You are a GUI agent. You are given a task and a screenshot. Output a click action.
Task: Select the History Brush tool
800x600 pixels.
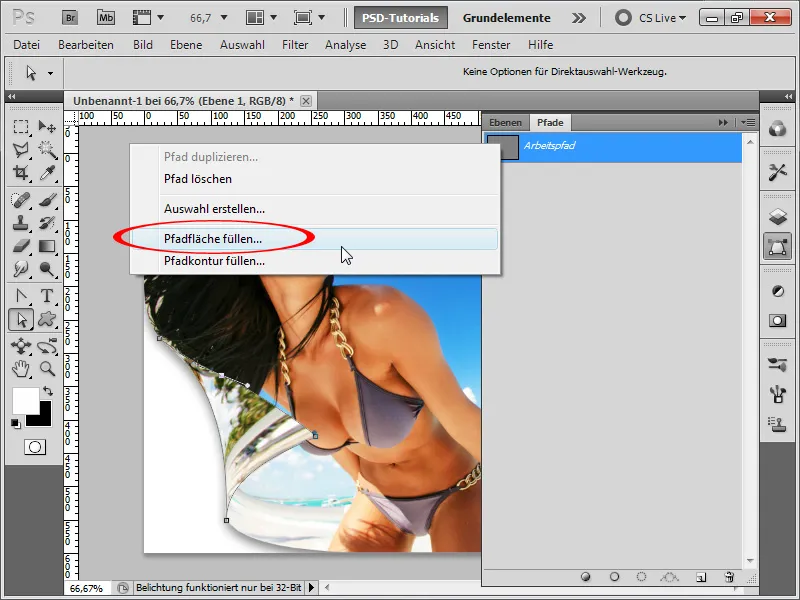(47, 222)
